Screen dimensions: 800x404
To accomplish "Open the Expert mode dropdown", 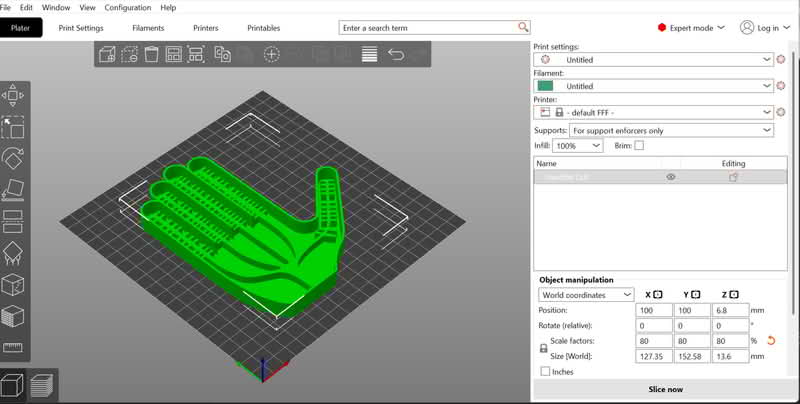I will (x=691, y=28).
